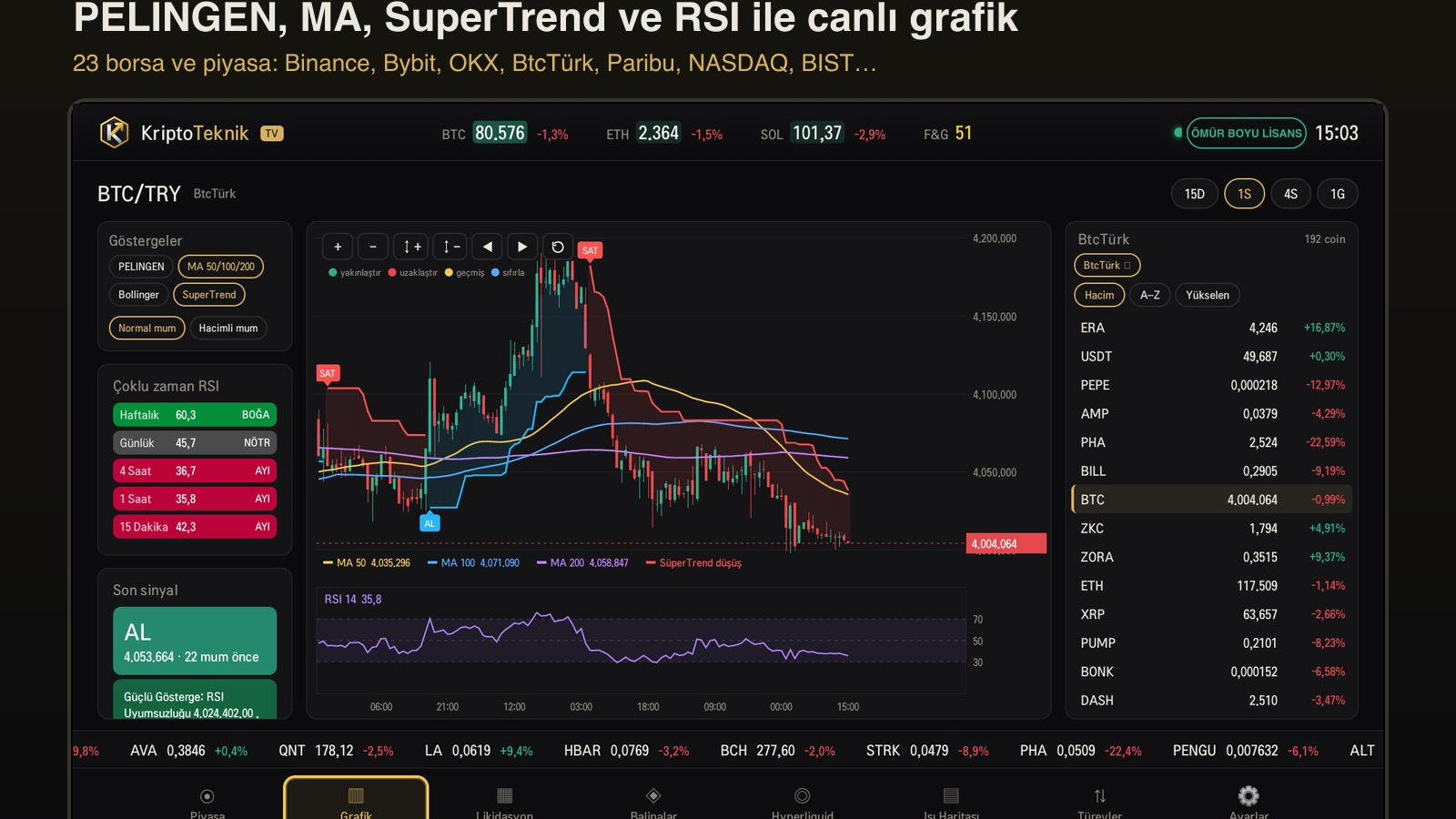This screenshot has width=1456, height=819.
Task: Open the Hyperliquid navigation icon
Action: pos(802,796)
